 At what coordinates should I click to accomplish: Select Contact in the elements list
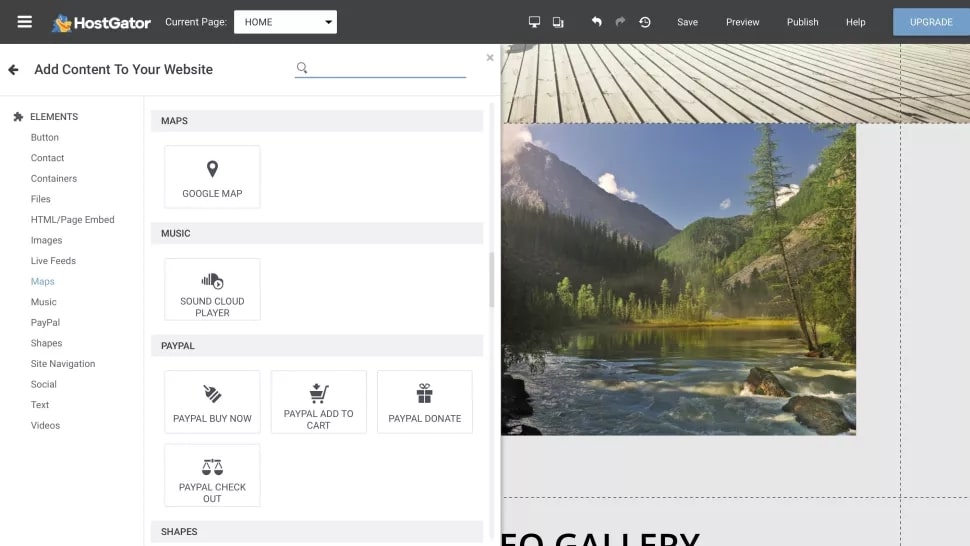point(47,158)
